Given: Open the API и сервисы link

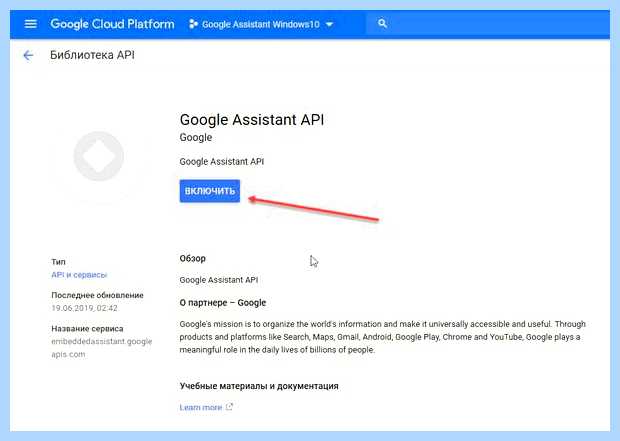Looking at the screenshot, I should [x=79, y=274].
